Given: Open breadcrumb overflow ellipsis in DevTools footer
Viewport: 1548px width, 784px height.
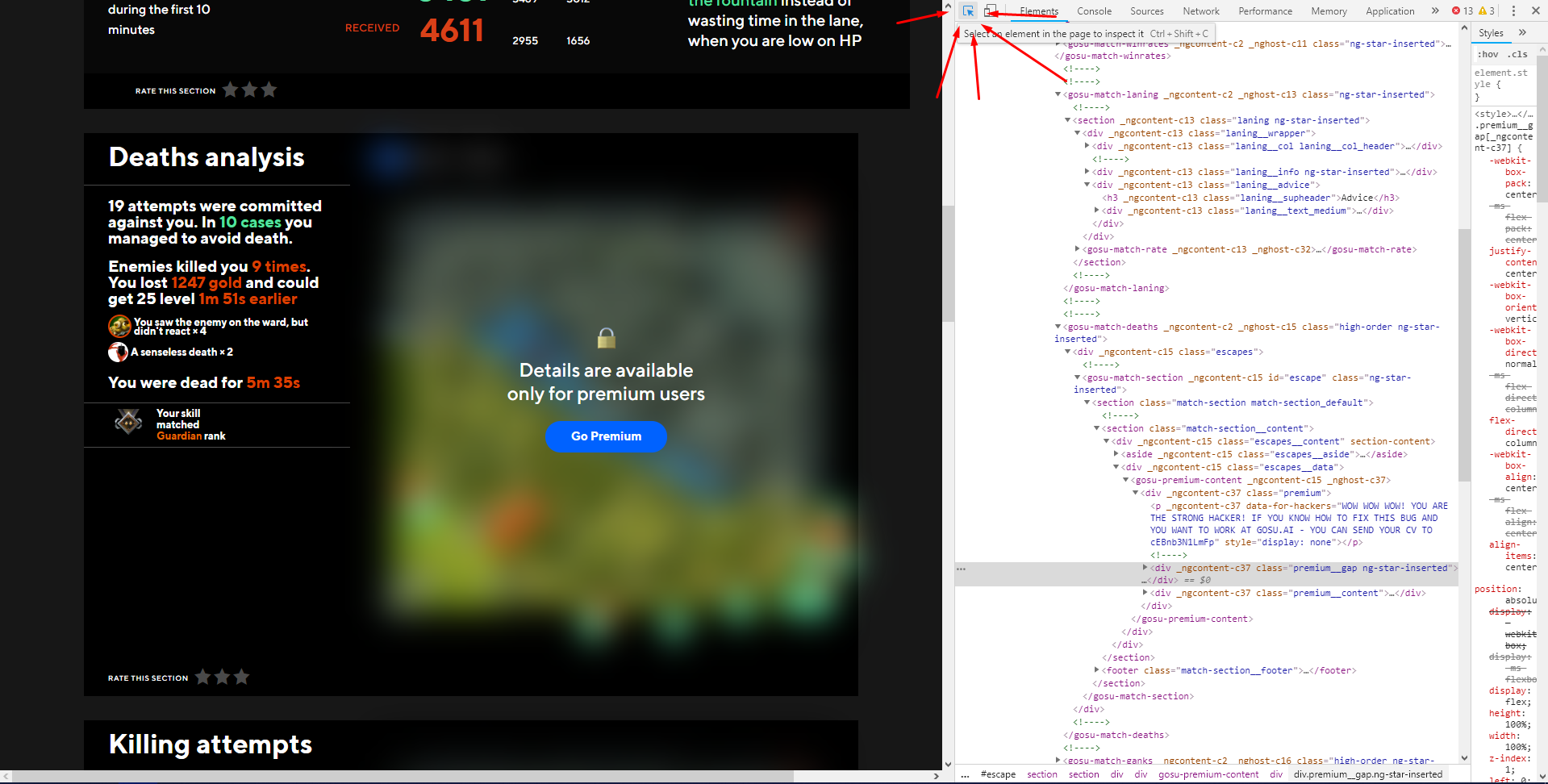Looking at the screenshot, I should tap(965, 774).
